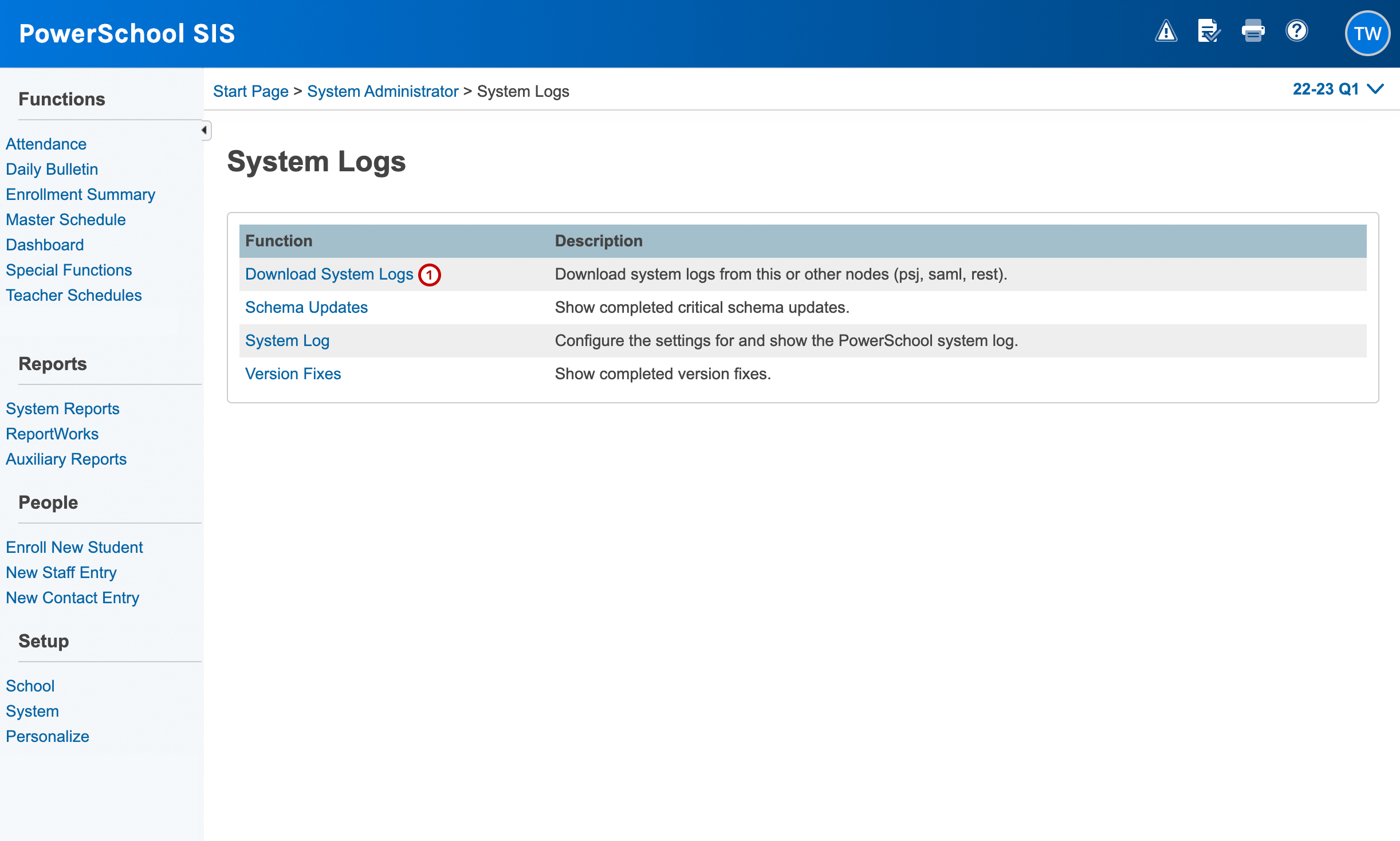
Task: Open System Reports in sidebar
Action: (62, 409)
